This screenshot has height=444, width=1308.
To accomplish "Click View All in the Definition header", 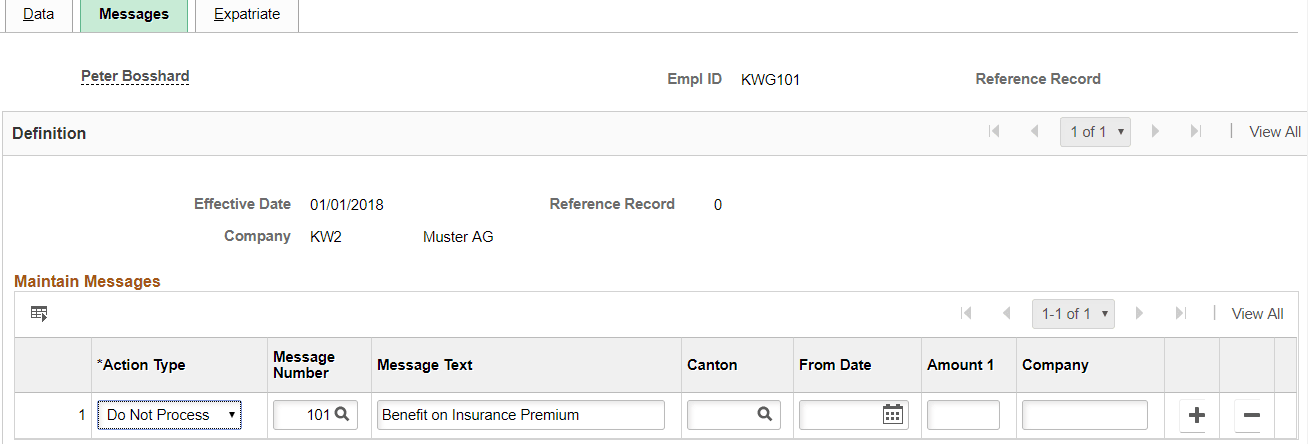I will click(x=1275, y=132).
